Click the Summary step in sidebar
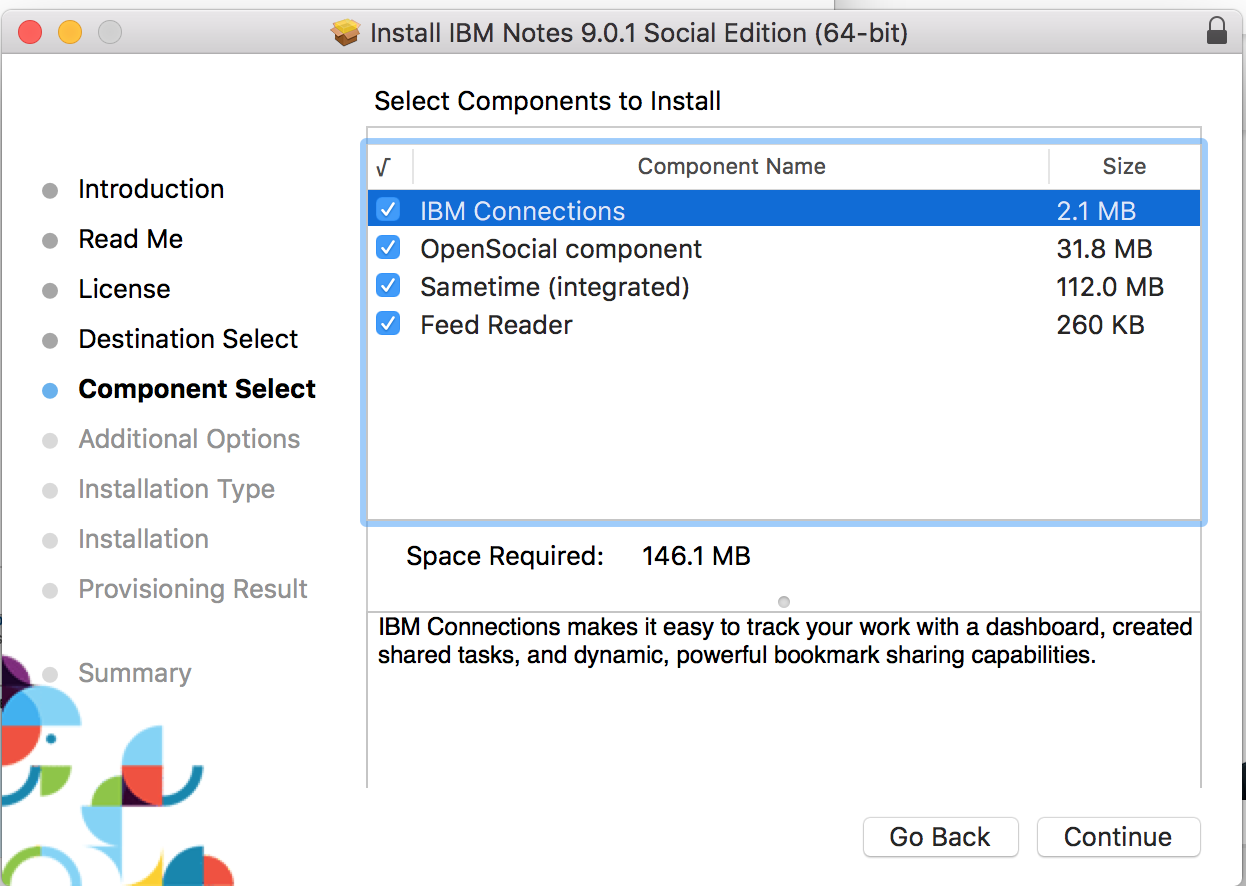Viewport: 1246px width, 886px height. (135, 673)
